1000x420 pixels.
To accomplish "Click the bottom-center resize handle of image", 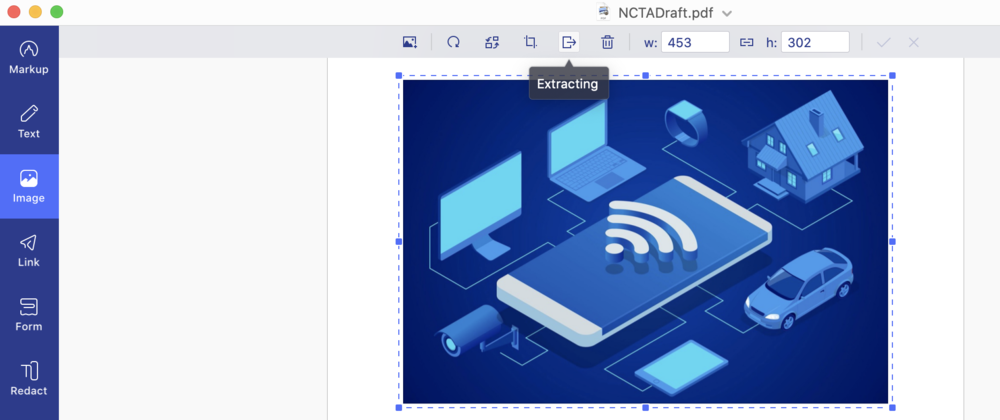I will tap(645, 407).
